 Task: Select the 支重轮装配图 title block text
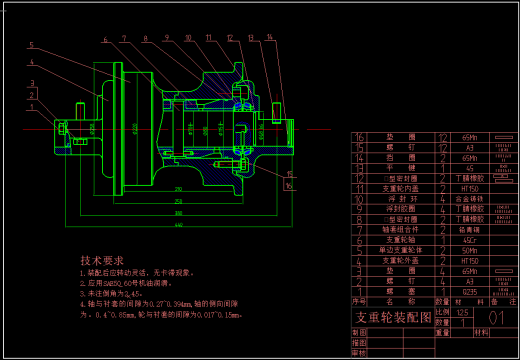393,317
